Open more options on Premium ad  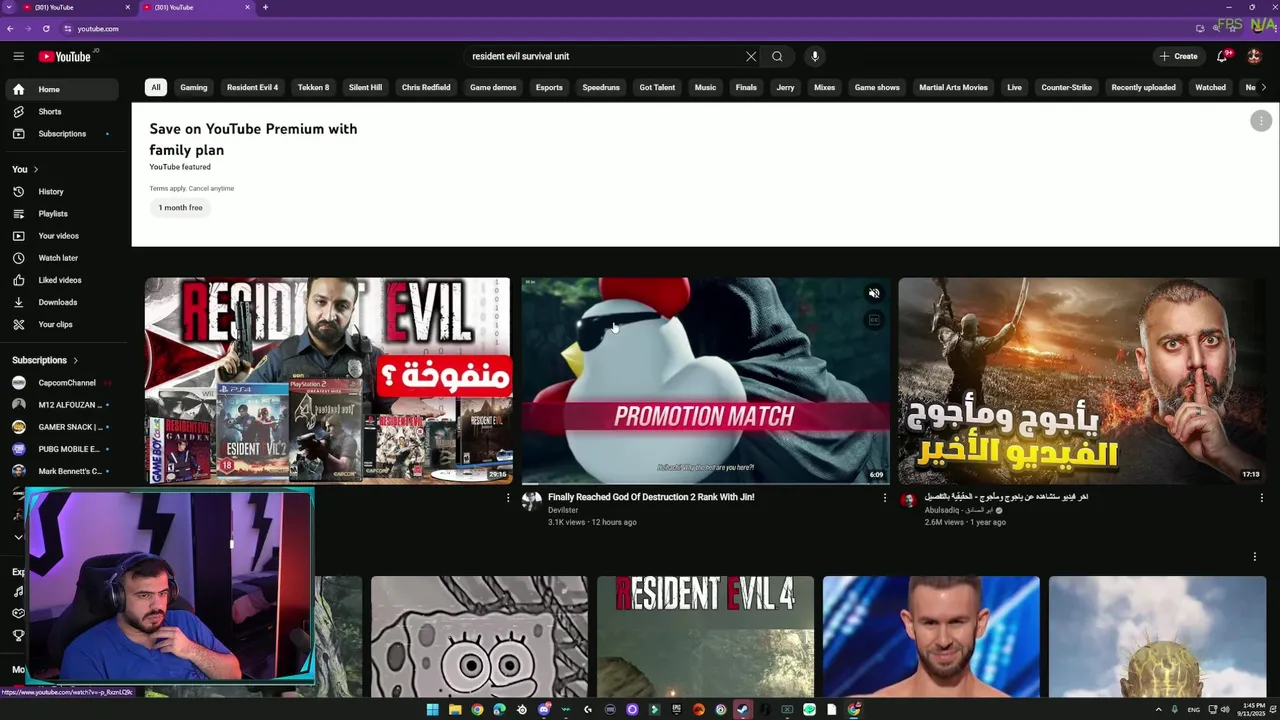click(x=1260, y=121)
